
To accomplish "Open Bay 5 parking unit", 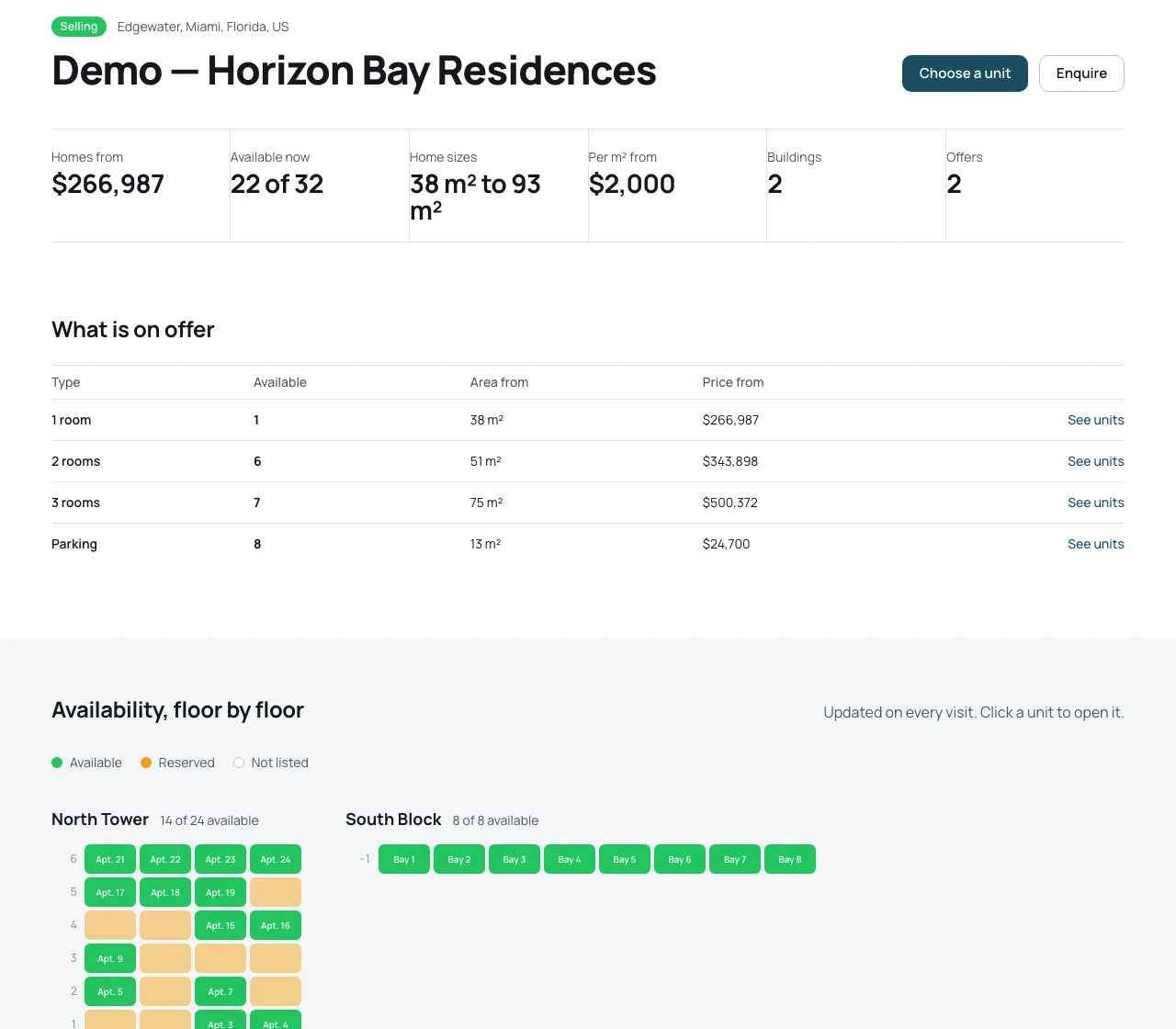I will (625, 859).
